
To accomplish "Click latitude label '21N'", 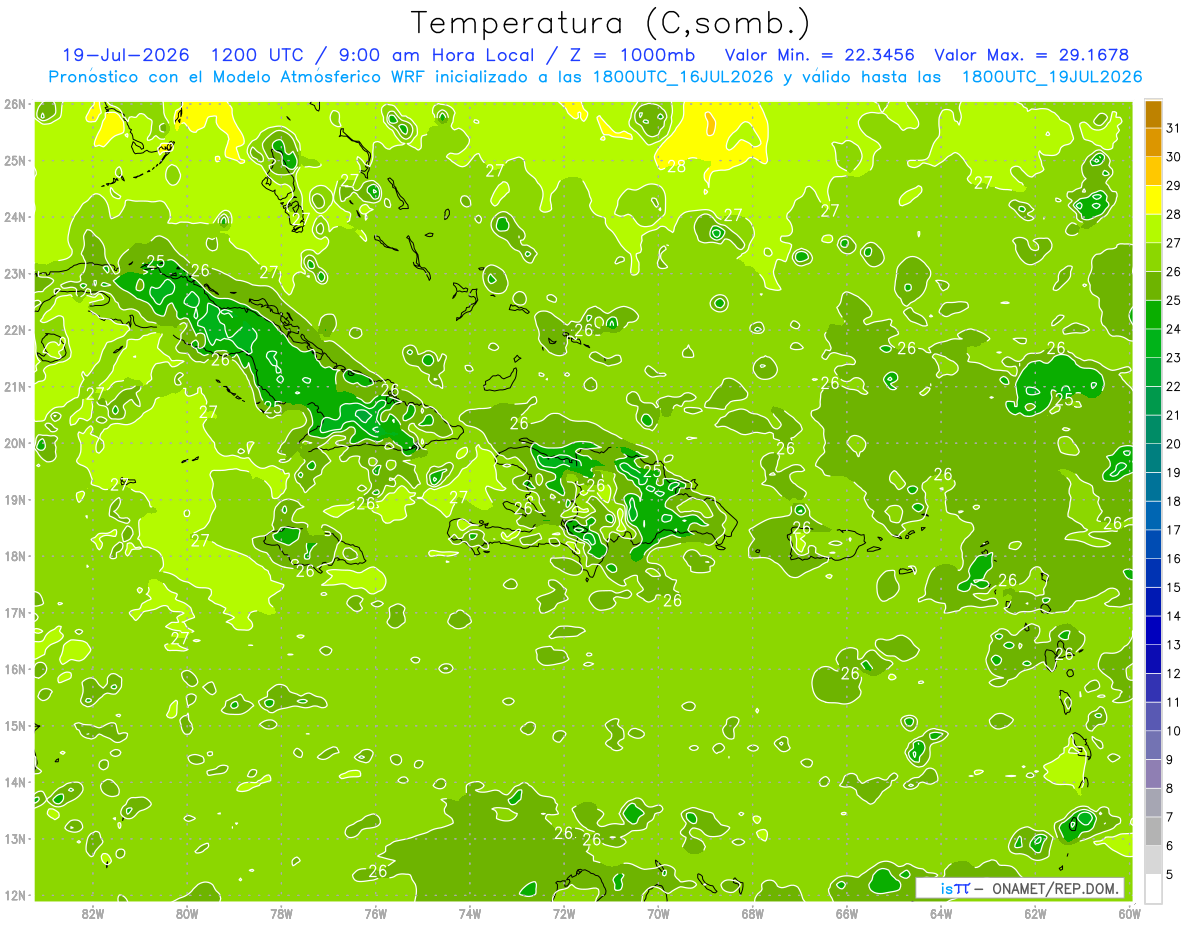I will point(15,386).
